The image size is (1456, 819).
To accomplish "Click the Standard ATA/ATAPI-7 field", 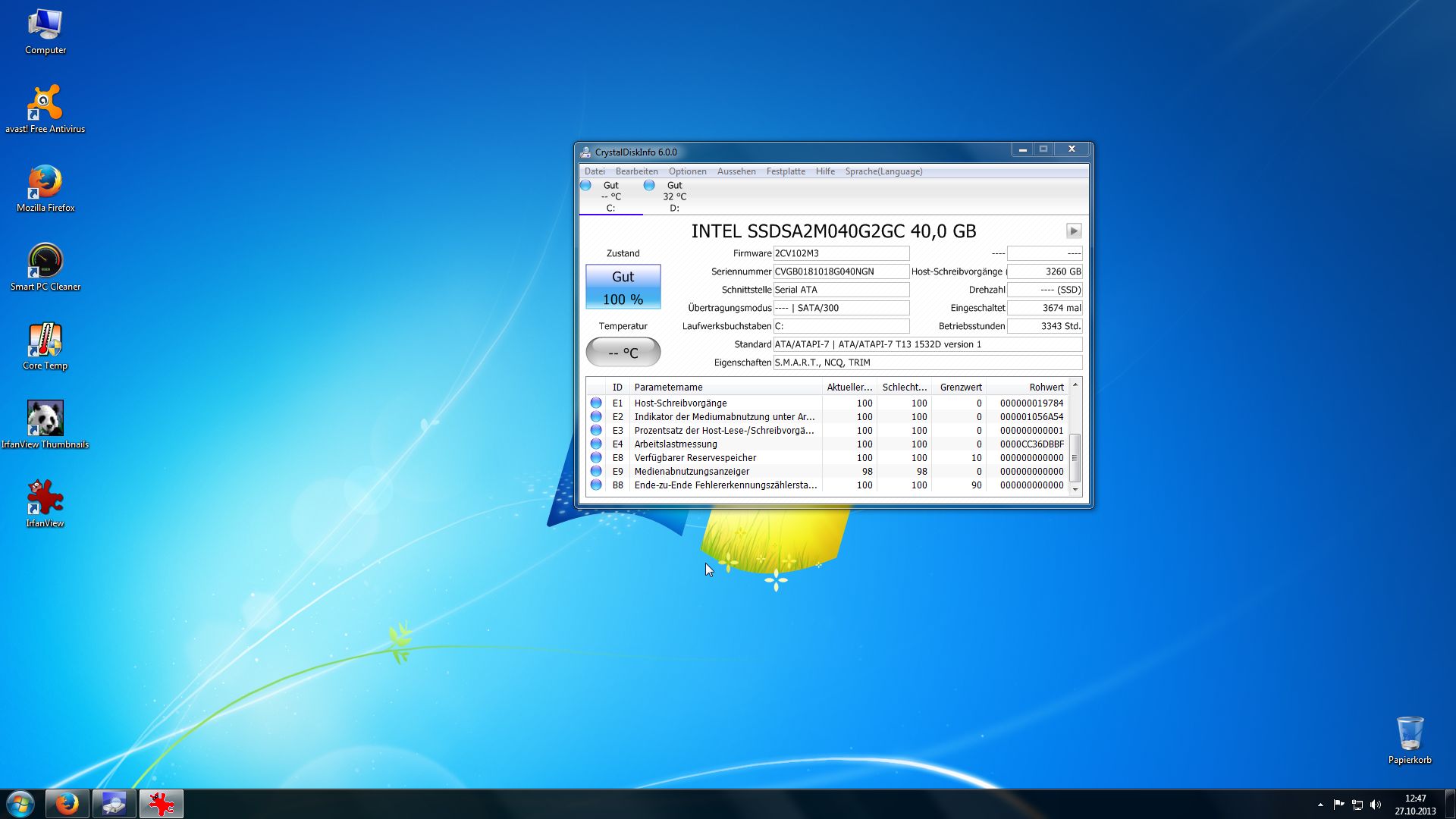I will point(927,344).
